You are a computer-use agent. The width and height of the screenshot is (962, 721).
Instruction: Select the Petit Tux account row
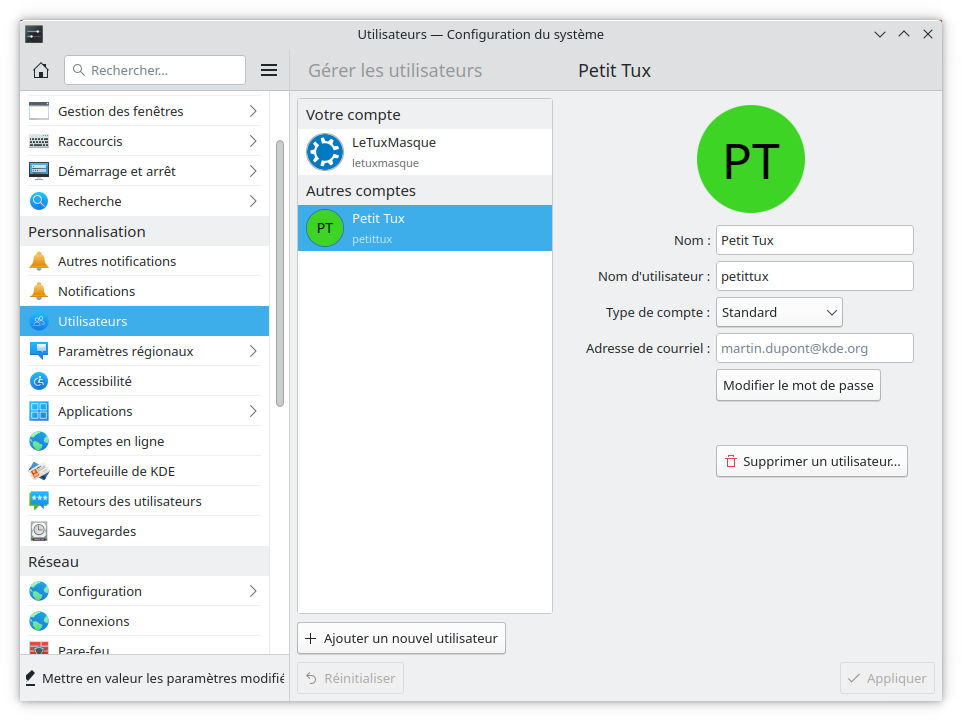click(425, 228)
